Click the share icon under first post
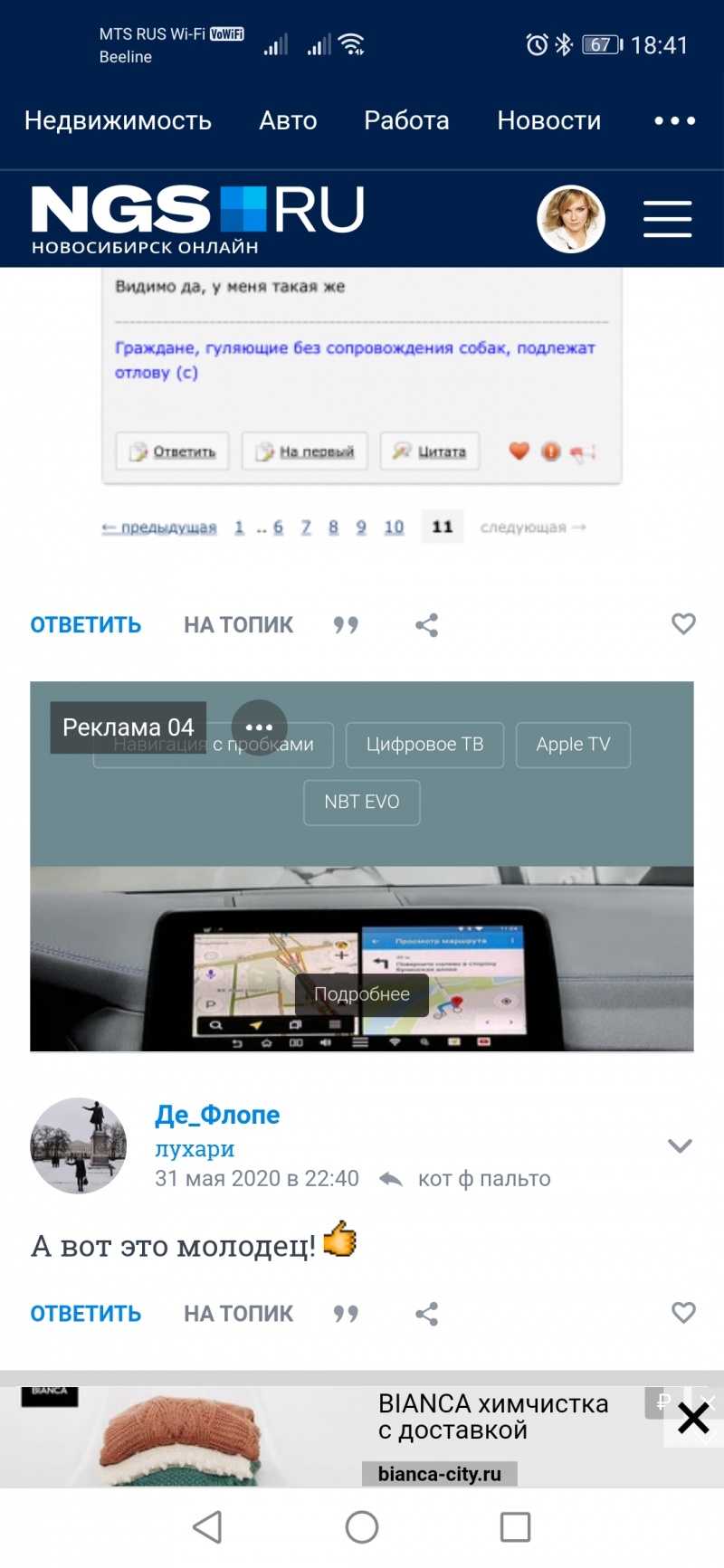Viewport: 724px width, 1568px height. click(x=426, y=625)
